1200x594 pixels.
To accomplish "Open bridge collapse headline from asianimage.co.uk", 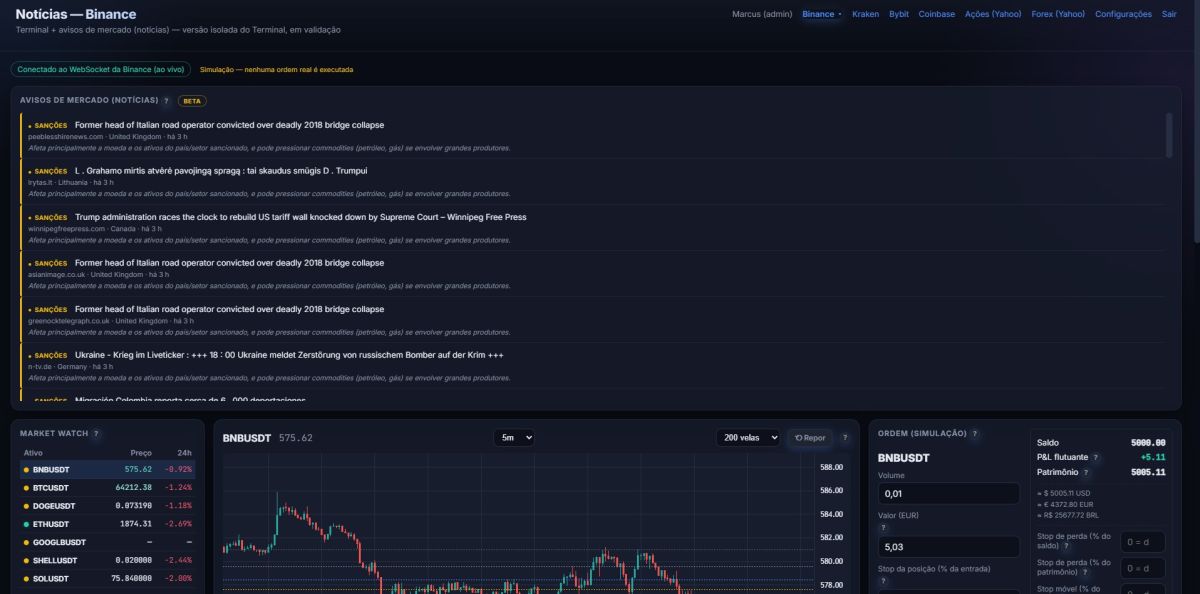I will (229, 263).
